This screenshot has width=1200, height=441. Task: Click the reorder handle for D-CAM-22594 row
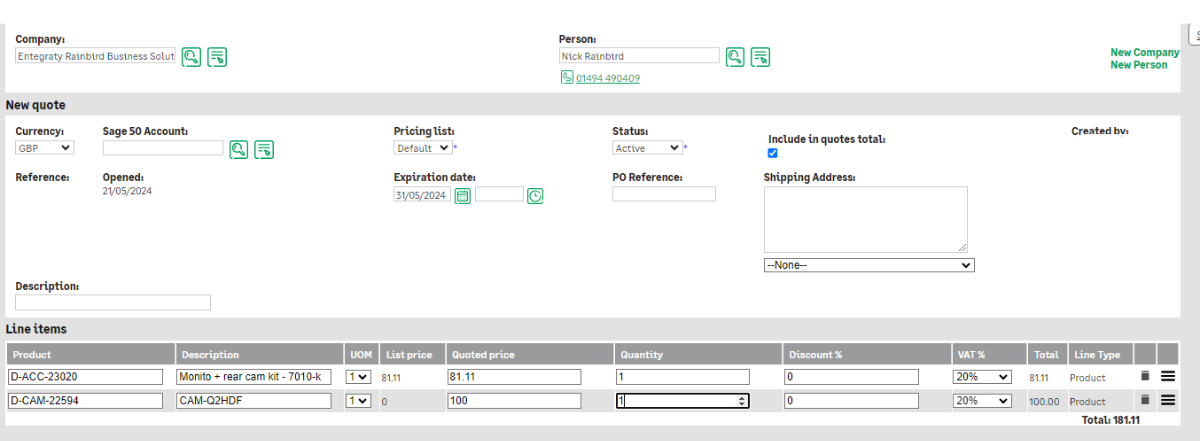[1167, 399]
